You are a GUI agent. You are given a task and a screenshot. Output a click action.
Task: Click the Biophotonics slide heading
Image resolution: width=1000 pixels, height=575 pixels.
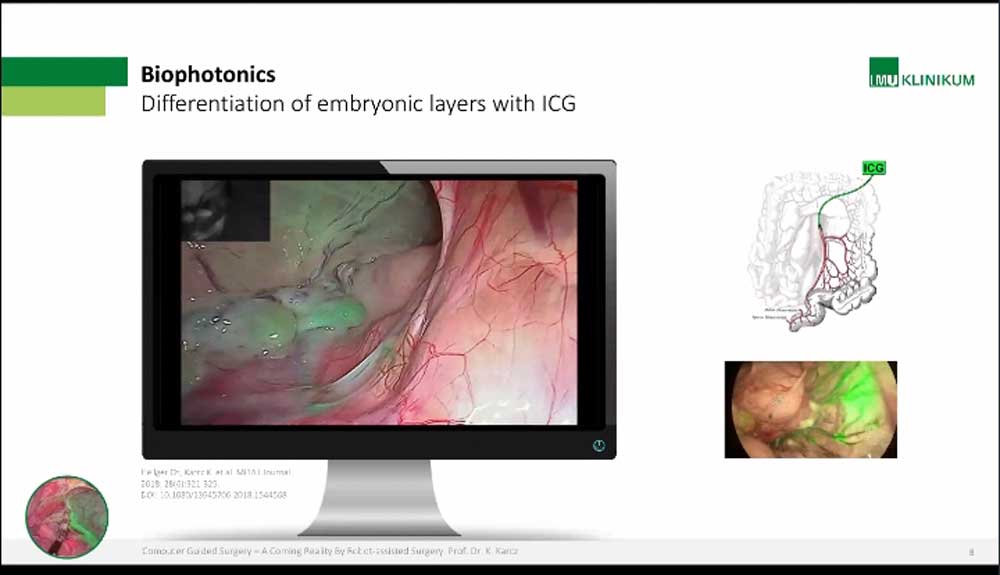pos(208,74)
